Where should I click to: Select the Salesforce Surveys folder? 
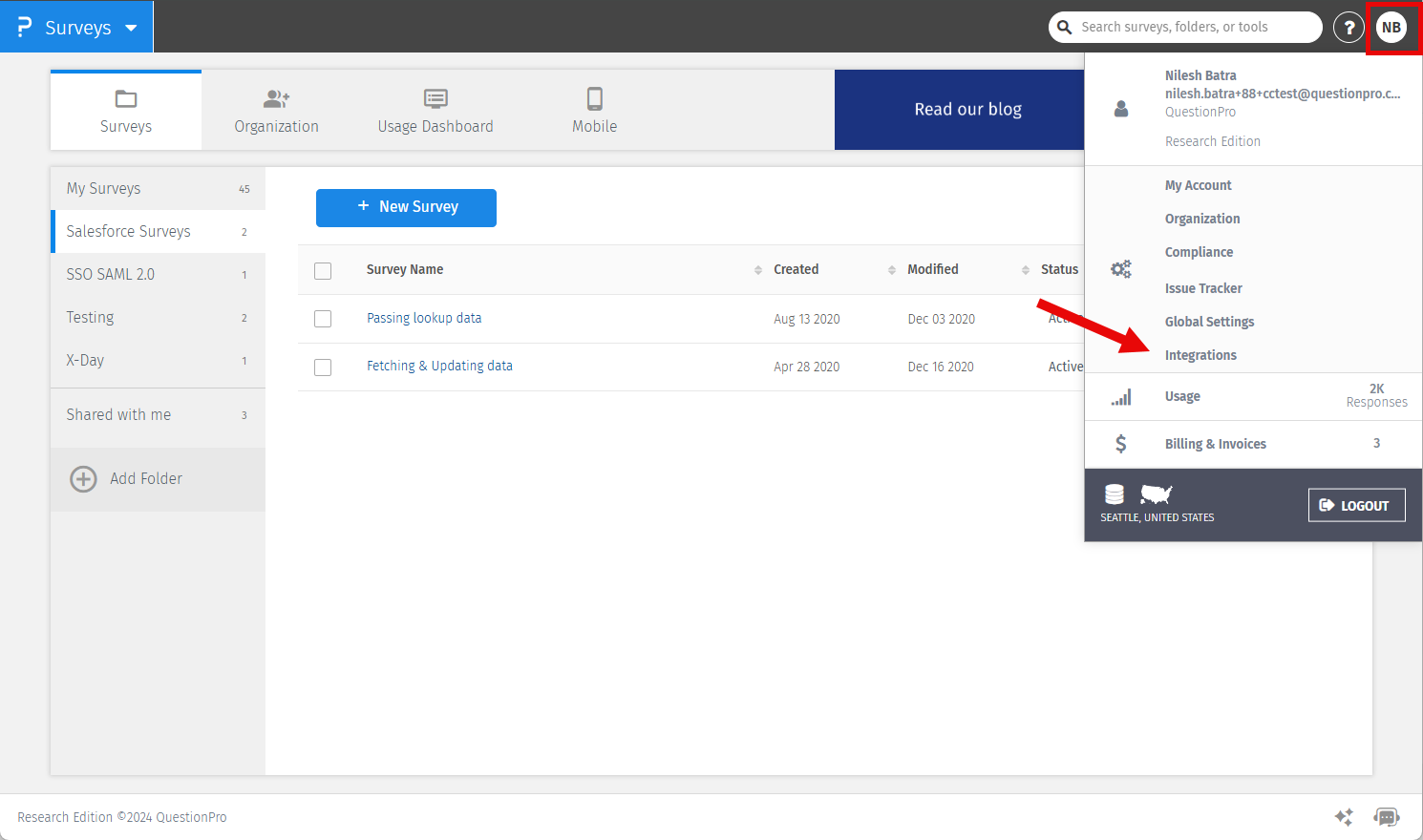[158, 232]
